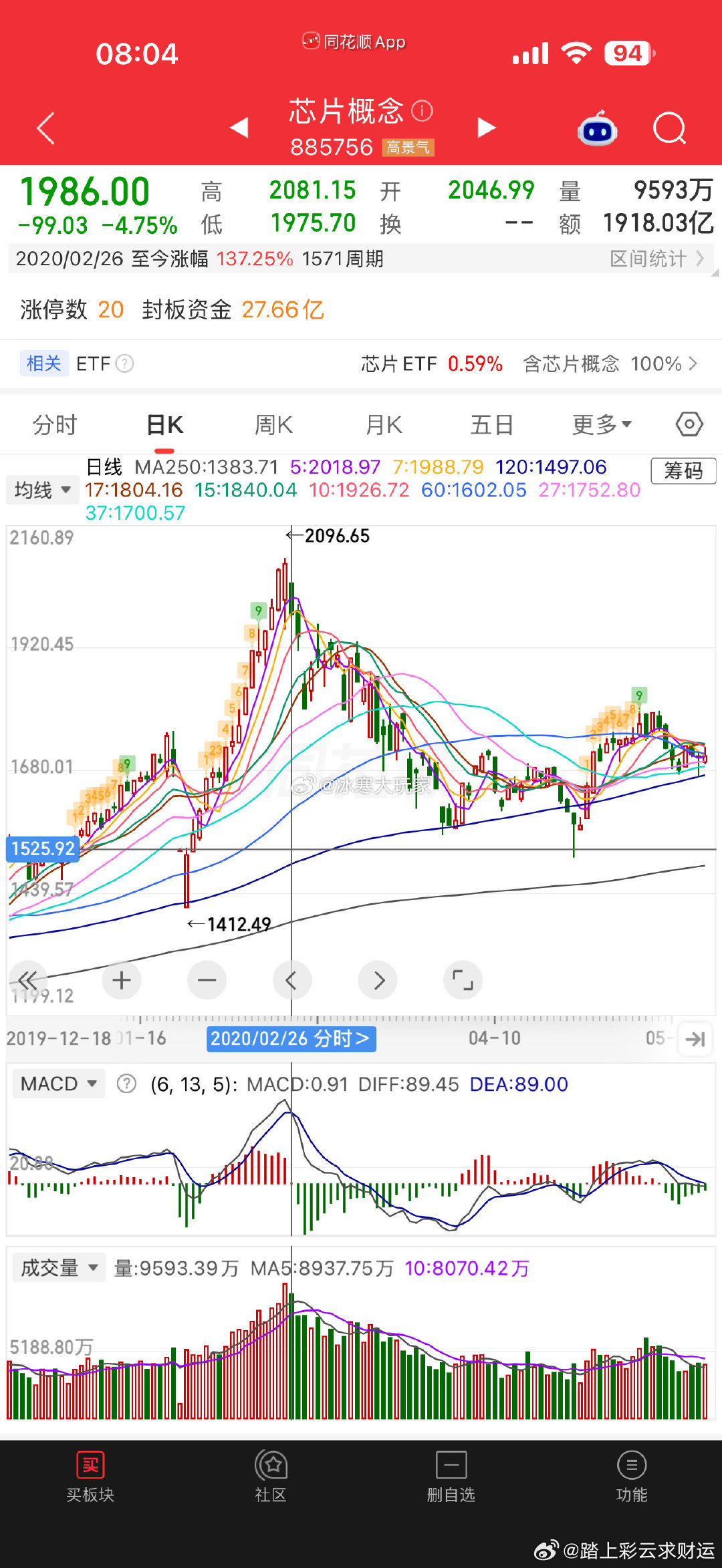
Task: Zoom out chart with minus icon
Action: [207, 980]
